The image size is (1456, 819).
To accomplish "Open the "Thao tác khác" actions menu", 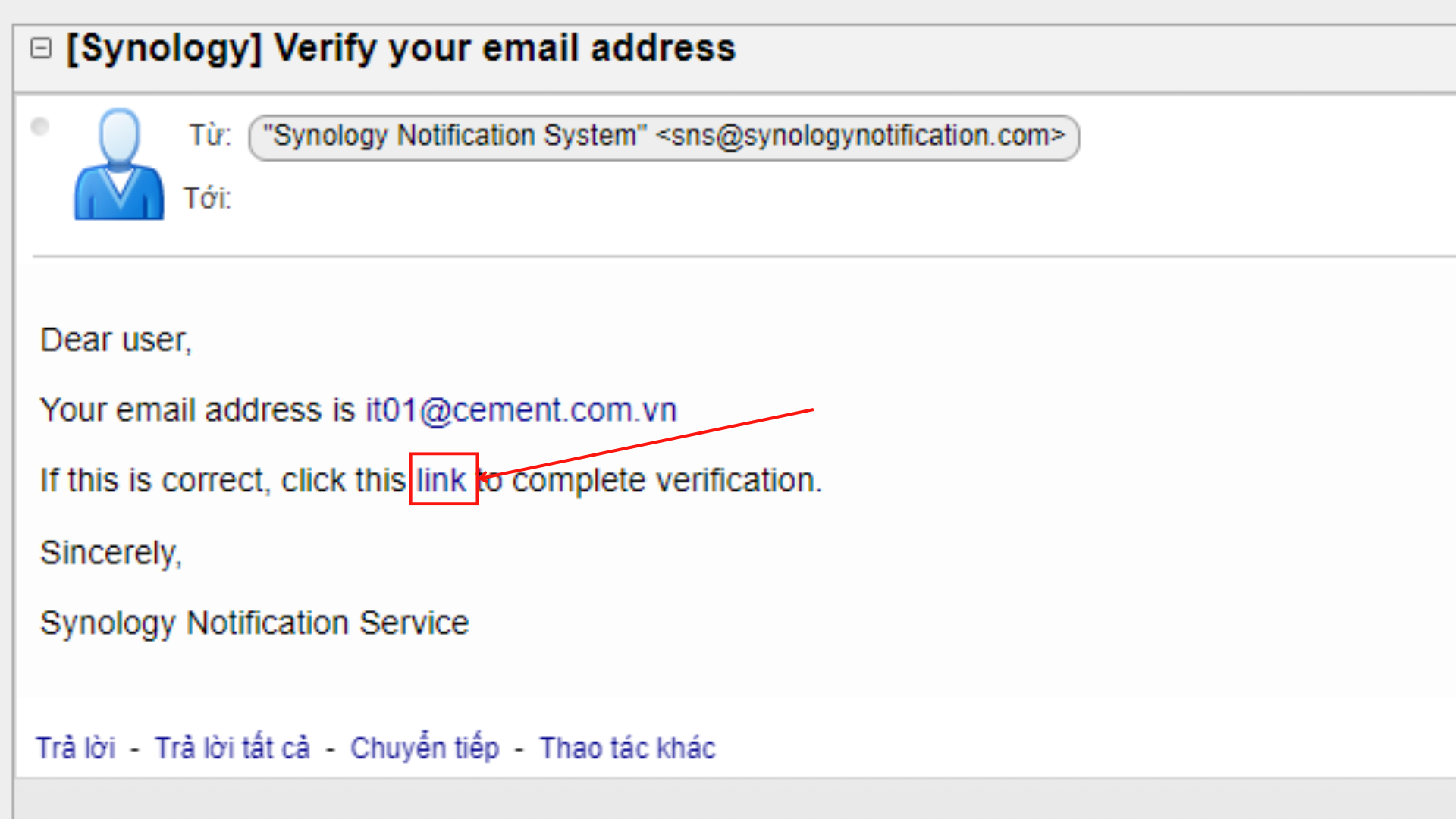I will pyautogui.click(x=627, y=748).
